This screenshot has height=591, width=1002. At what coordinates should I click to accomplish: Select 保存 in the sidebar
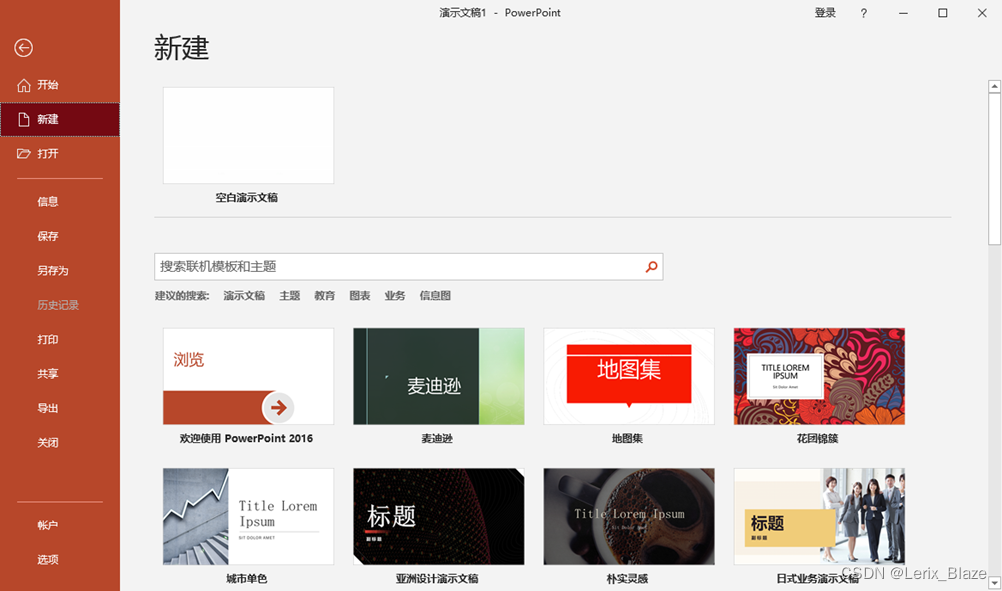[x=48, y=236]
